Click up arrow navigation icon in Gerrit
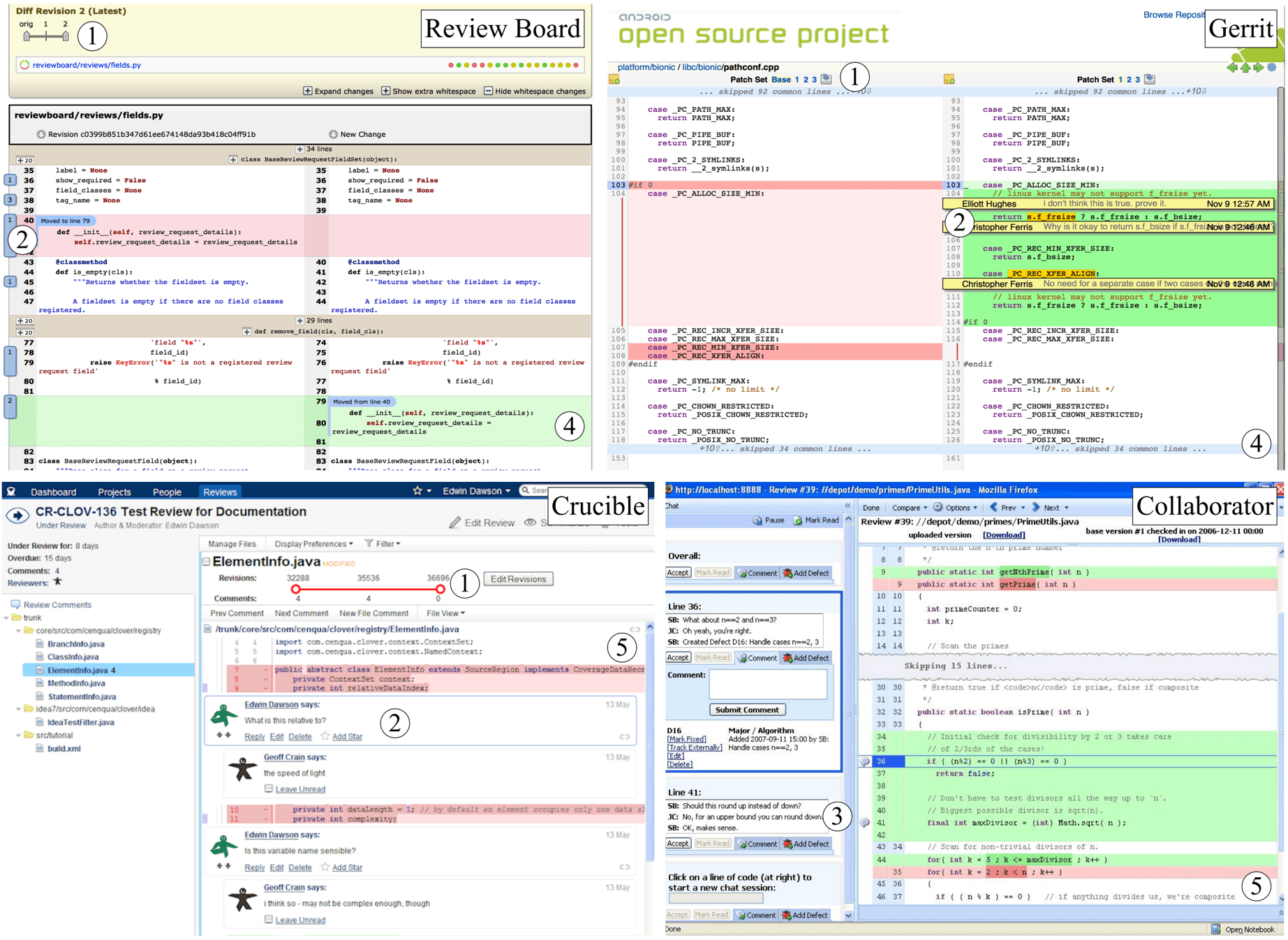This screenshot has width=1288, height=940. (1245, 68)
